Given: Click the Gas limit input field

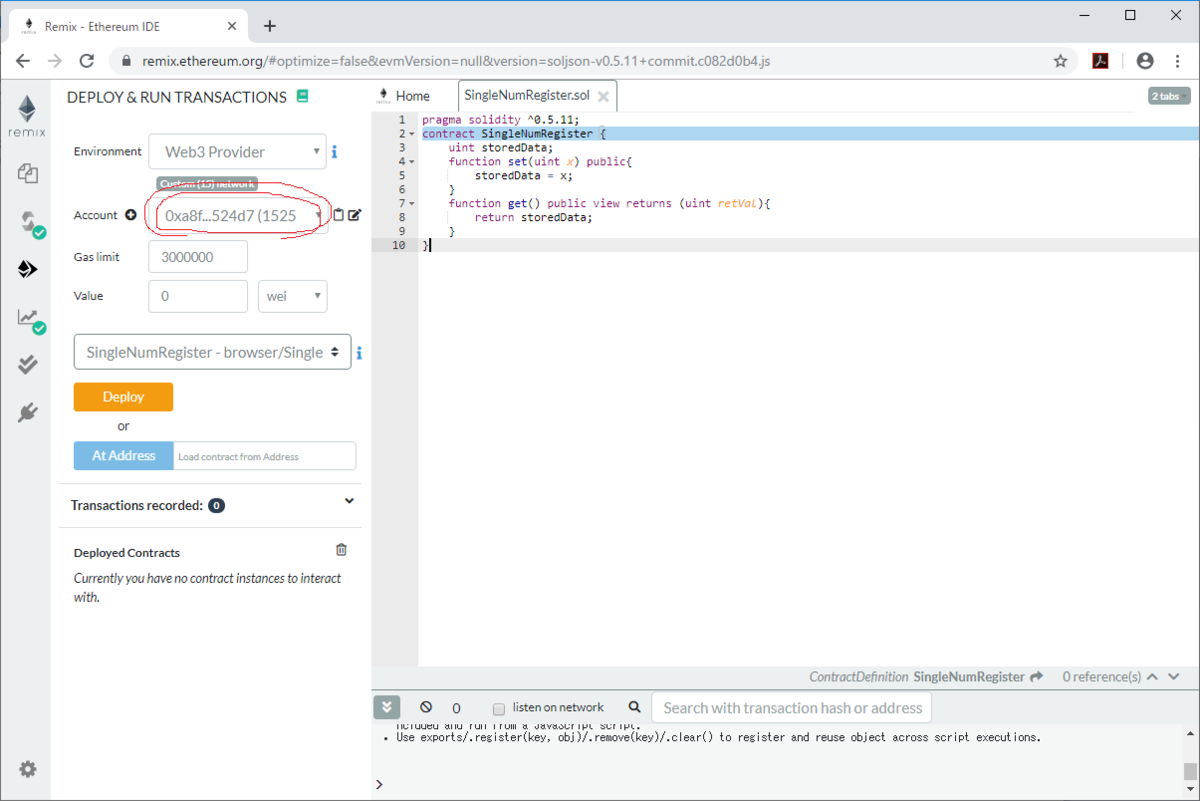Looking at the screenshot, I should point(198,257).
